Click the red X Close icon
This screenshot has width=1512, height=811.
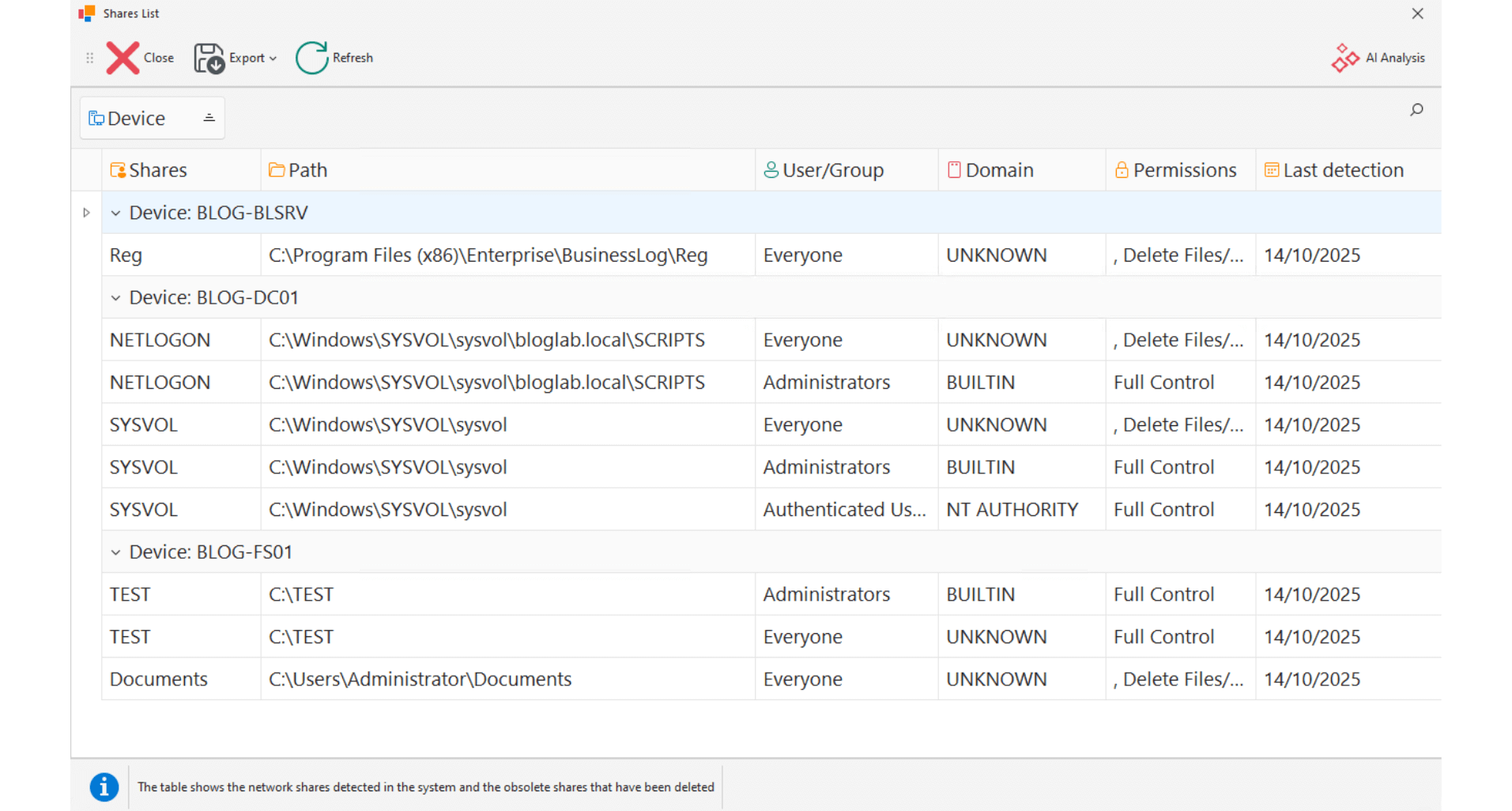point(123,58)
